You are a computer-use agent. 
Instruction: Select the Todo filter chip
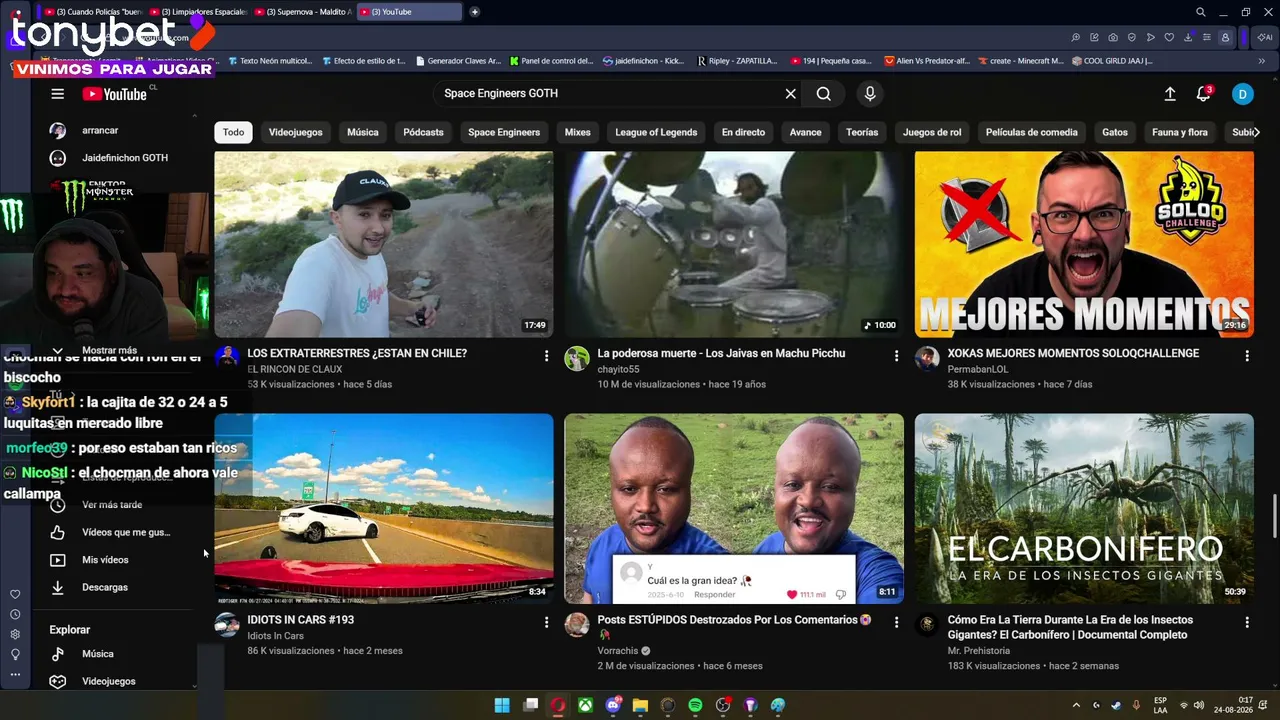click(x=233, y=132)
